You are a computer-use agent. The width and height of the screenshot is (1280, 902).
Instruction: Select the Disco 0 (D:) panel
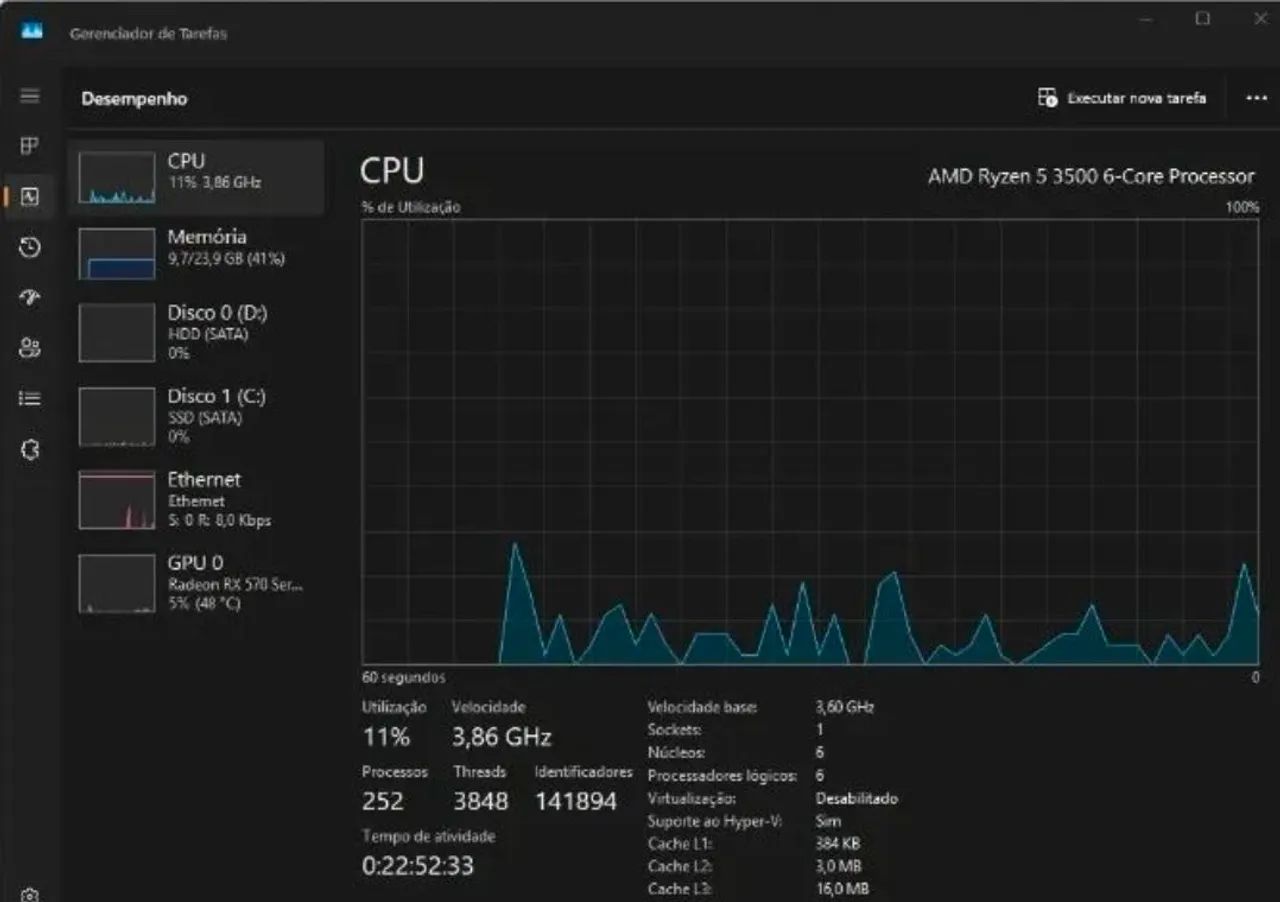(x=195, y=332)
